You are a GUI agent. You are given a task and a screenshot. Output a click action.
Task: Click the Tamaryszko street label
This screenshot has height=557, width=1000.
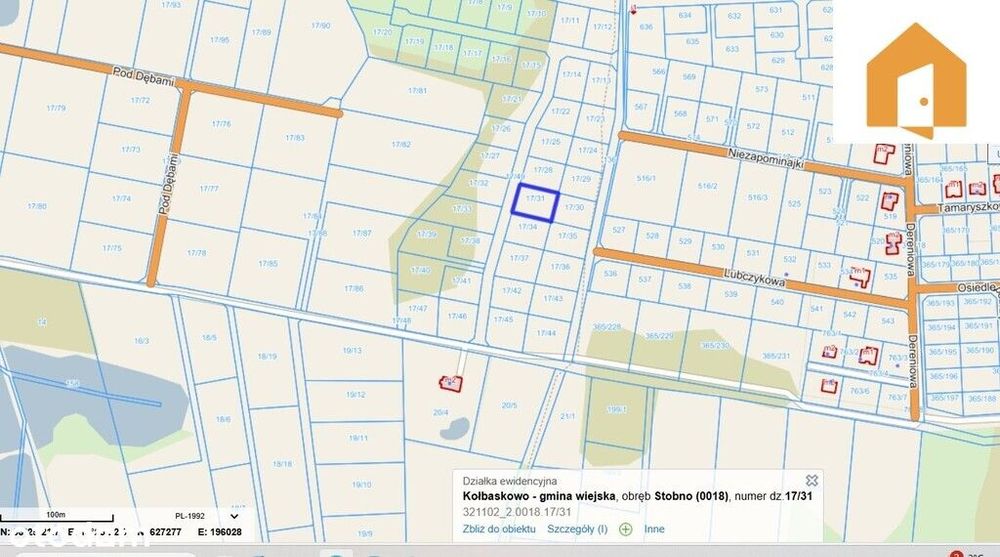pyautogui.click(x=968, y=207)
